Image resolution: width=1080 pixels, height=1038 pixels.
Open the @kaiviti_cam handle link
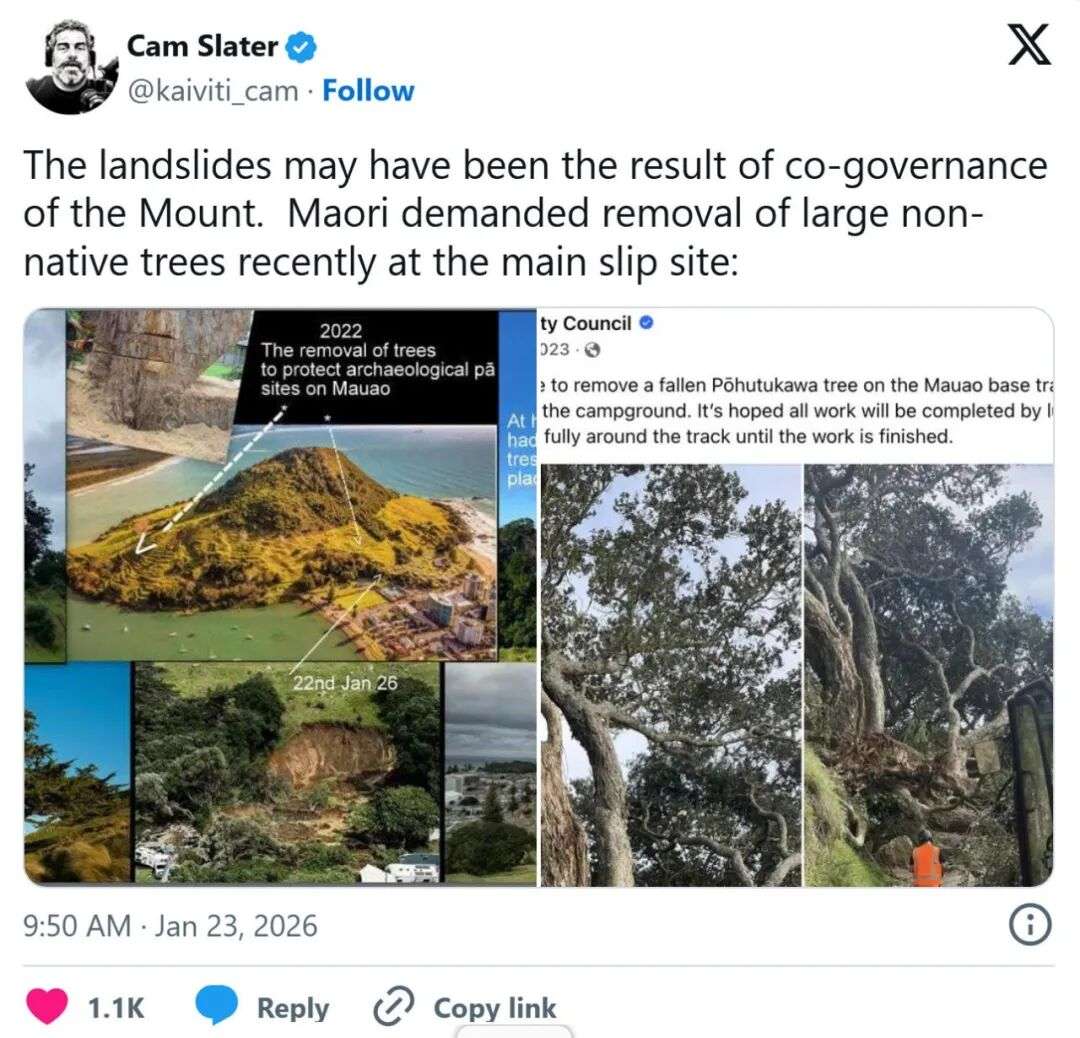coord(211,91)
